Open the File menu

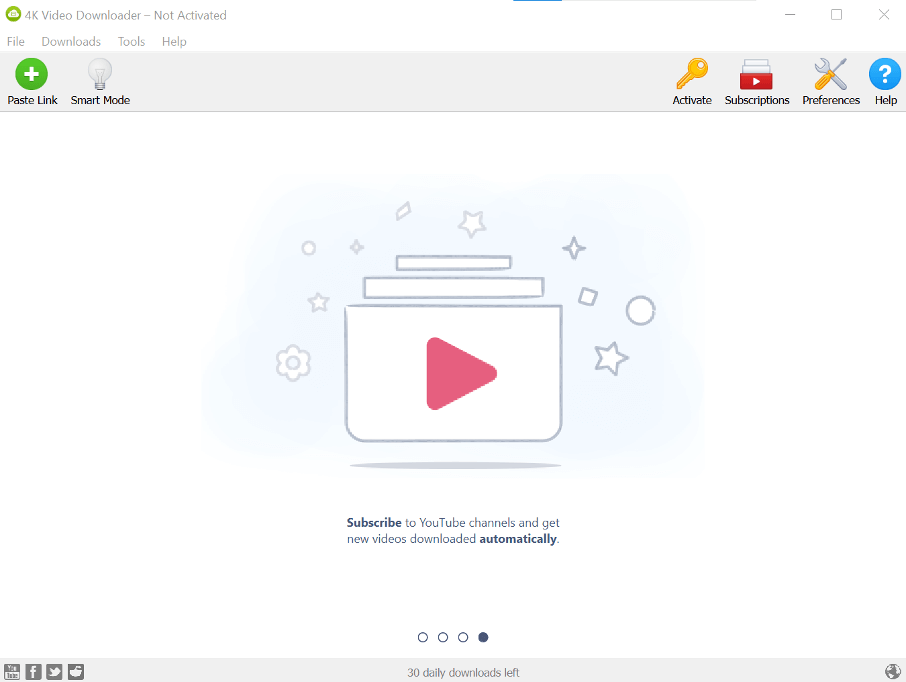tap(16, 42)
